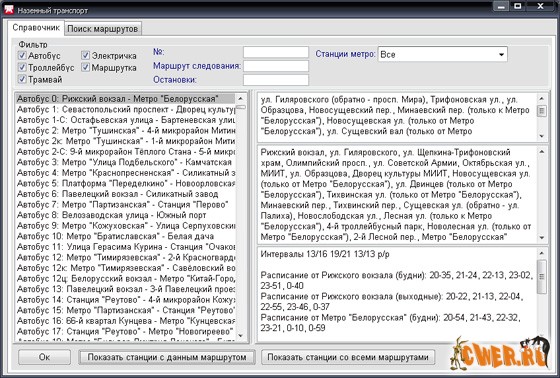Click the Ок button

44,357
